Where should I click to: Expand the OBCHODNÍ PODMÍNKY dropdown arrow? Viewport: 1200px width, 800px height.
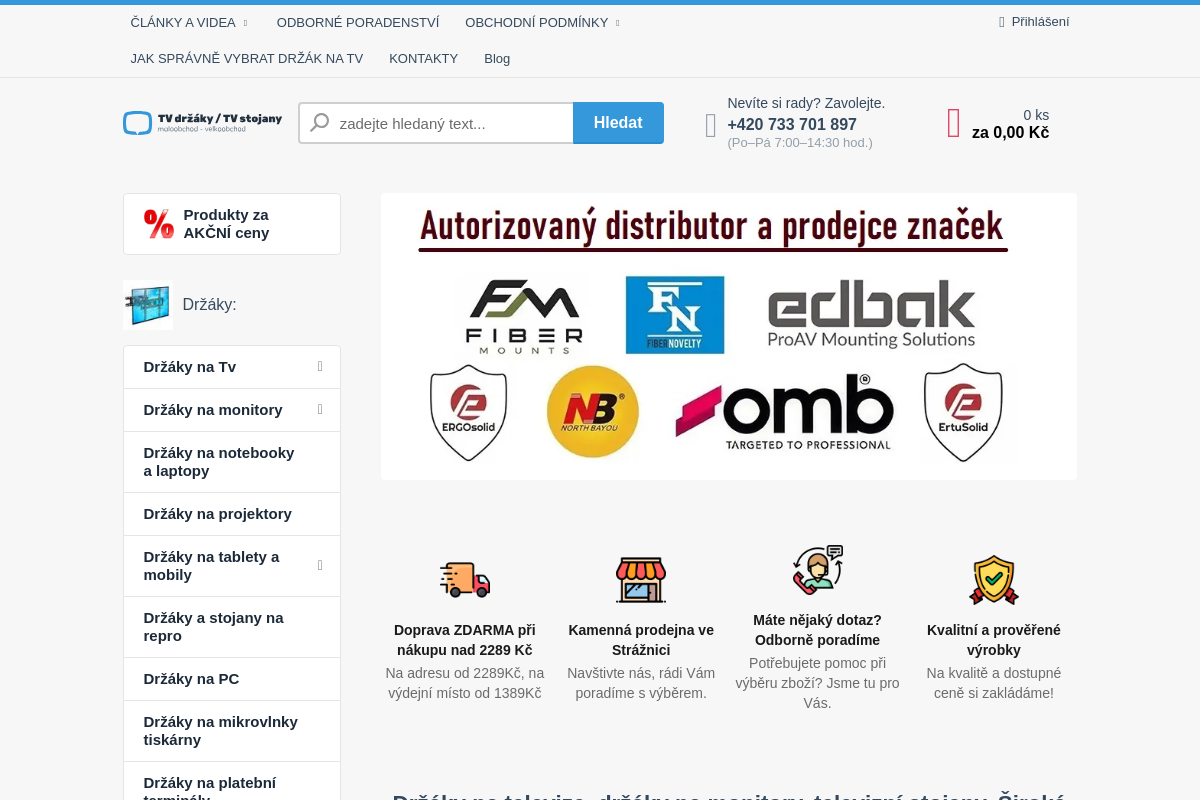pyautogui.click(x=617, y=23)
